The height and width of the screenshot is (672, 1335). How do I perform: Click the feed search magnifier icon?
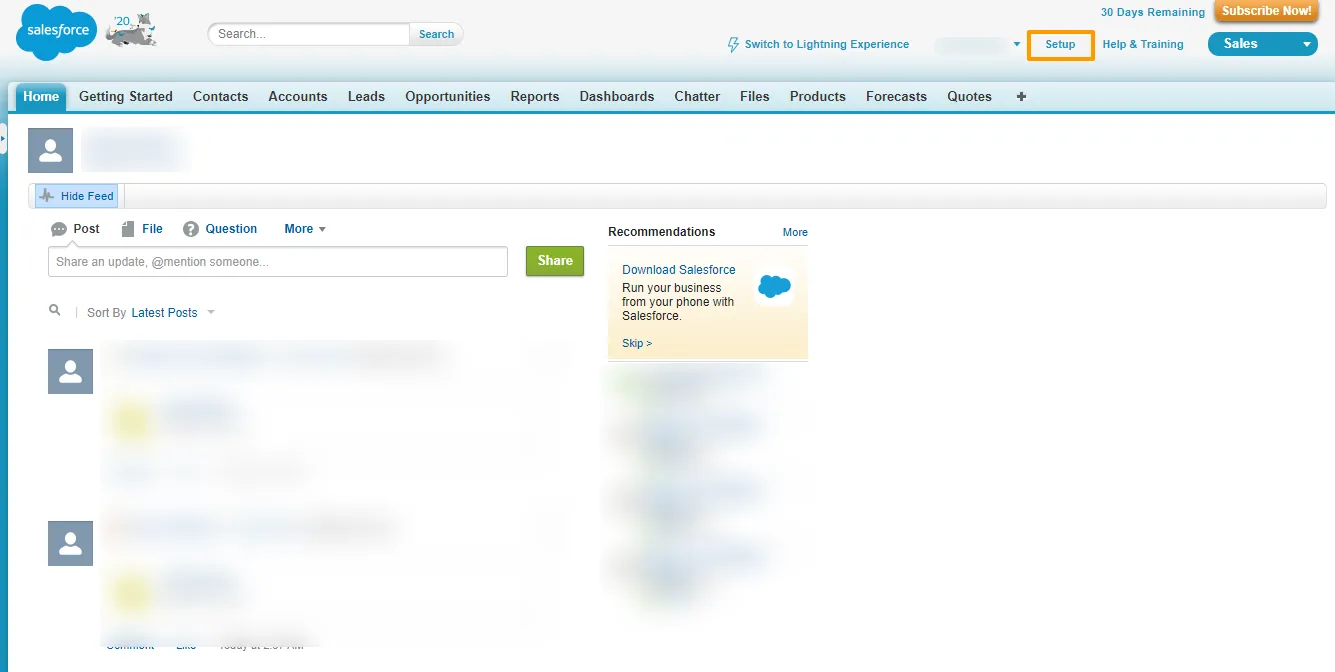coord(55,311)
